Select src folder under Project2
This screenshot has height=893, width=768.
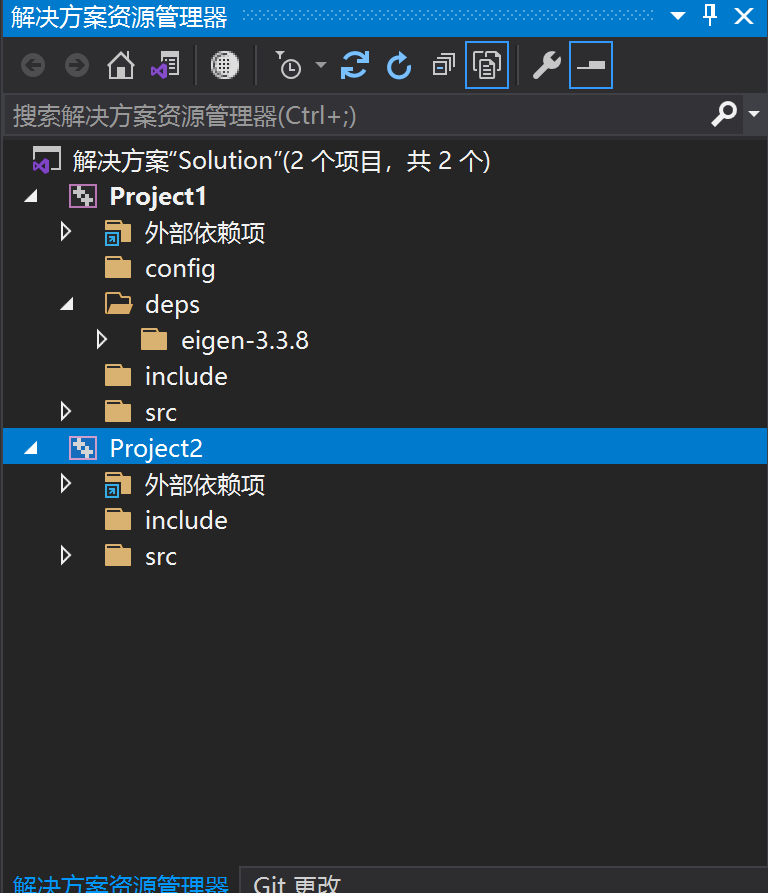coord(161,556)
